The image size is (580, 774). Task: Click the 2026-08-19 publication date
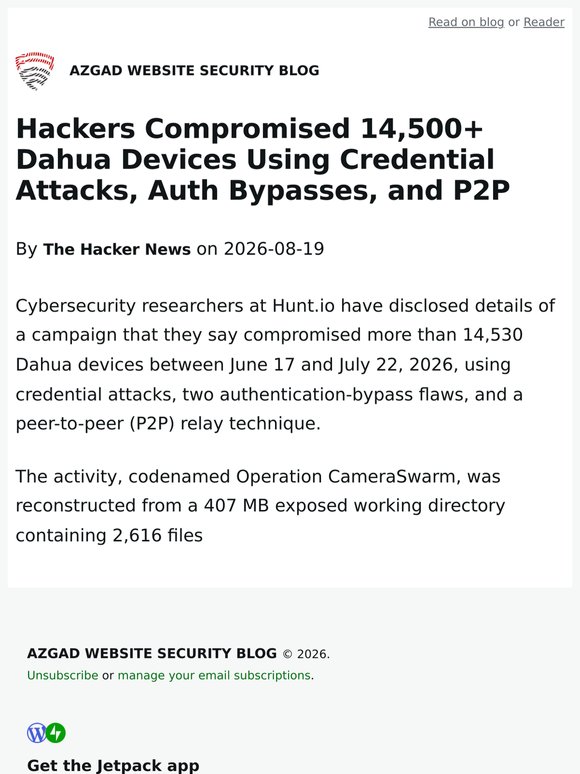point(274,249)
